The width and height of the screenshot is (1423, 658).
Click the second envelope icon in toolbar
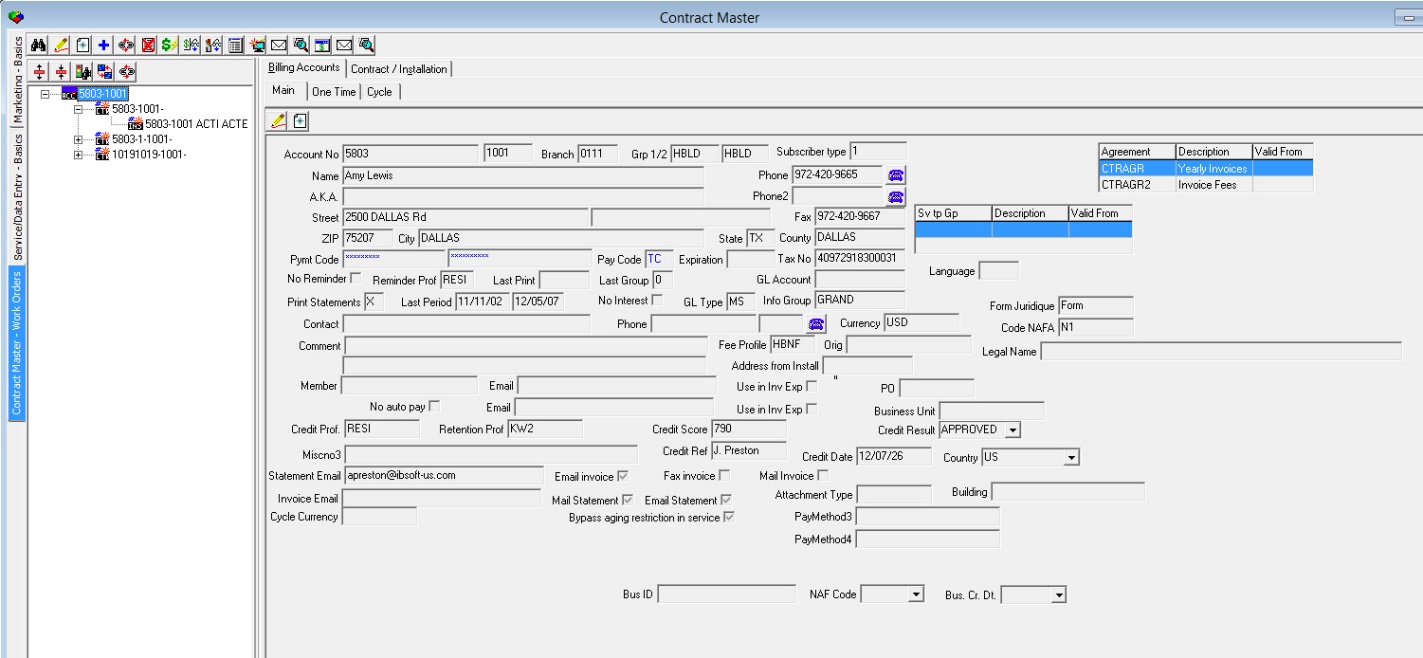(x=344, y=45)
